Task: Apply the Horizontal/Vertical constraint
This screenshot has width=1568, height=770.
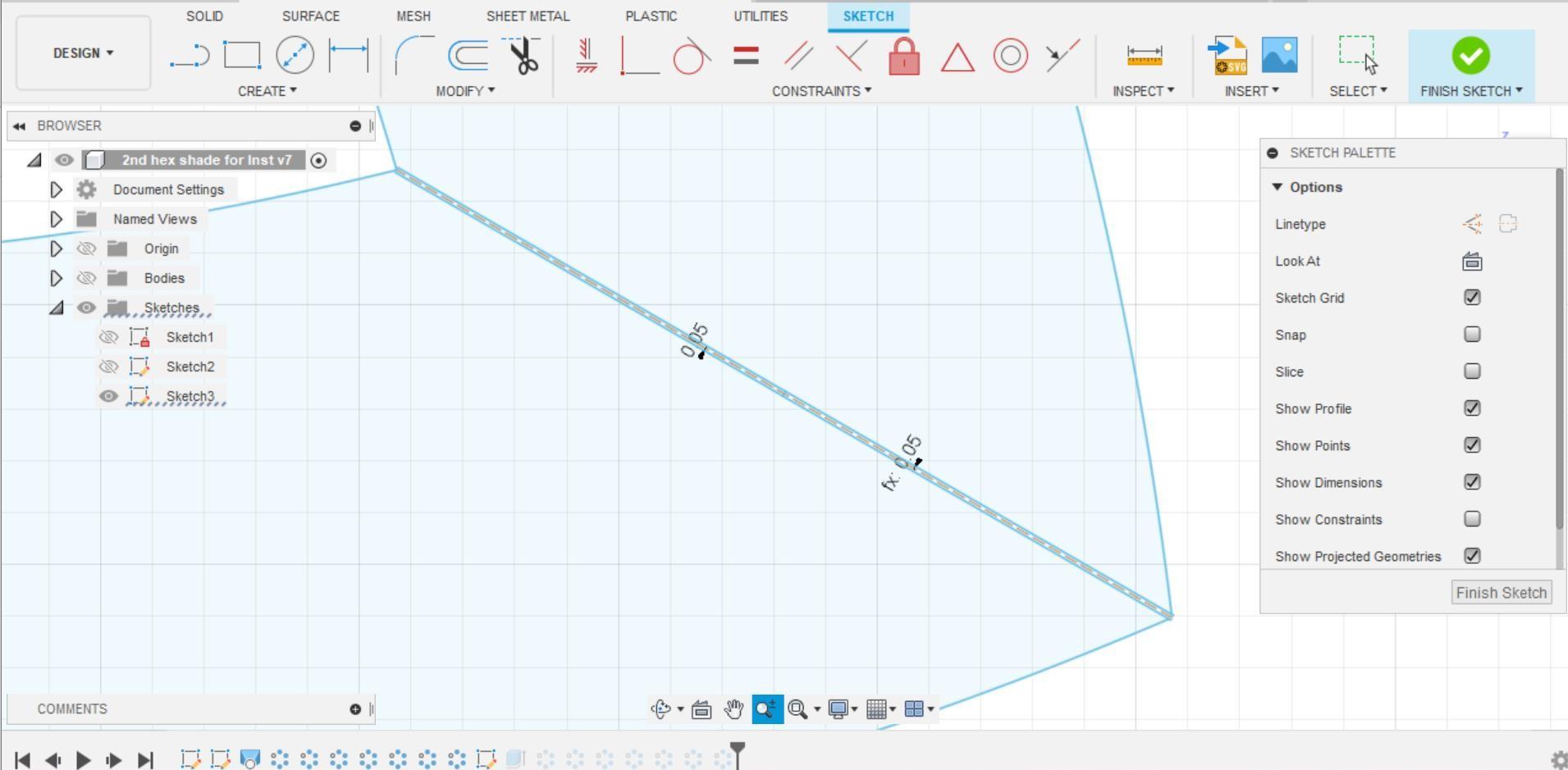Action: click(587, 56)
